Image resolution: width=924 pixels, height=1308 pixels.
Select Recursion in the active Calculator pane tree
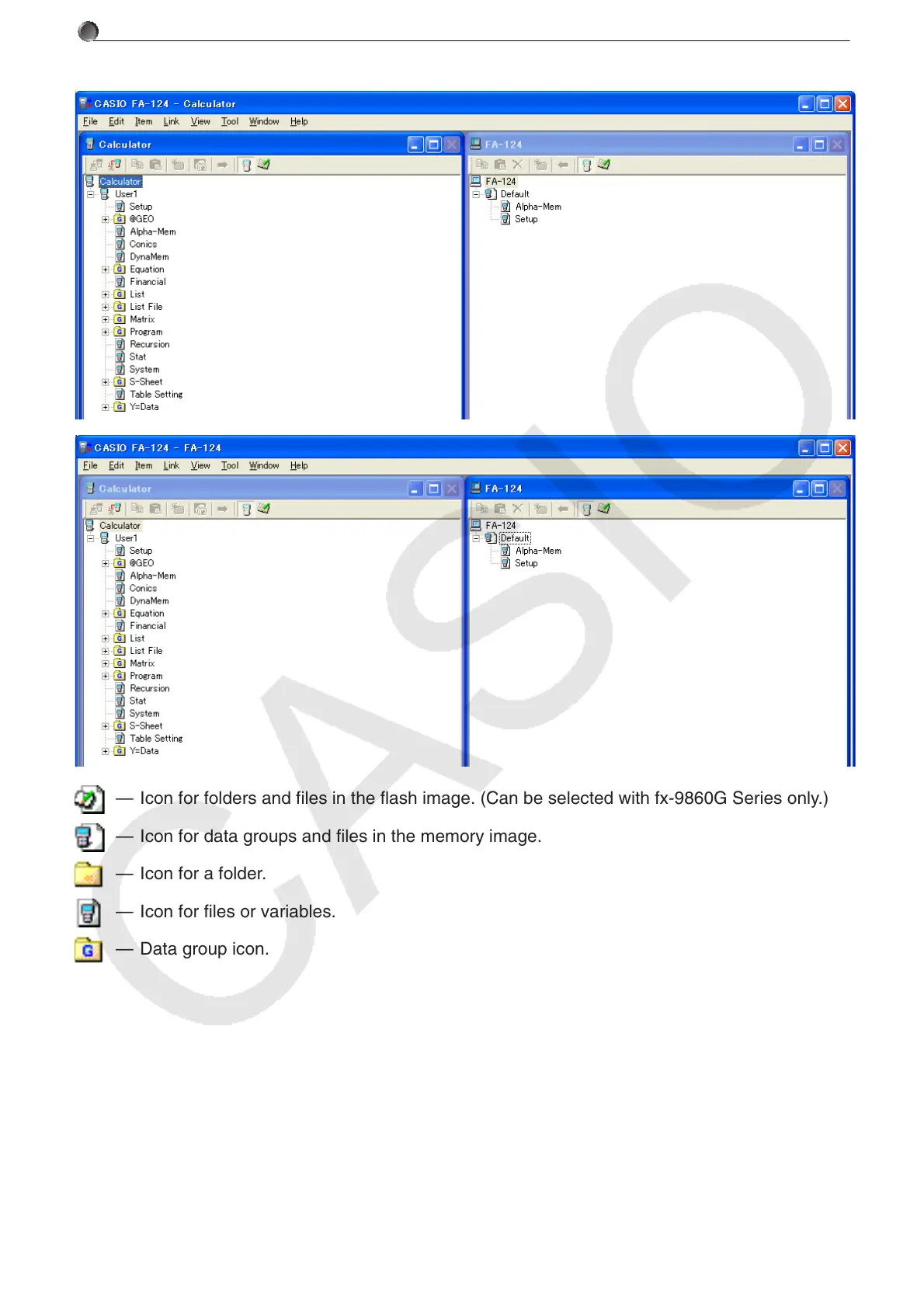[x=149, y=344]
